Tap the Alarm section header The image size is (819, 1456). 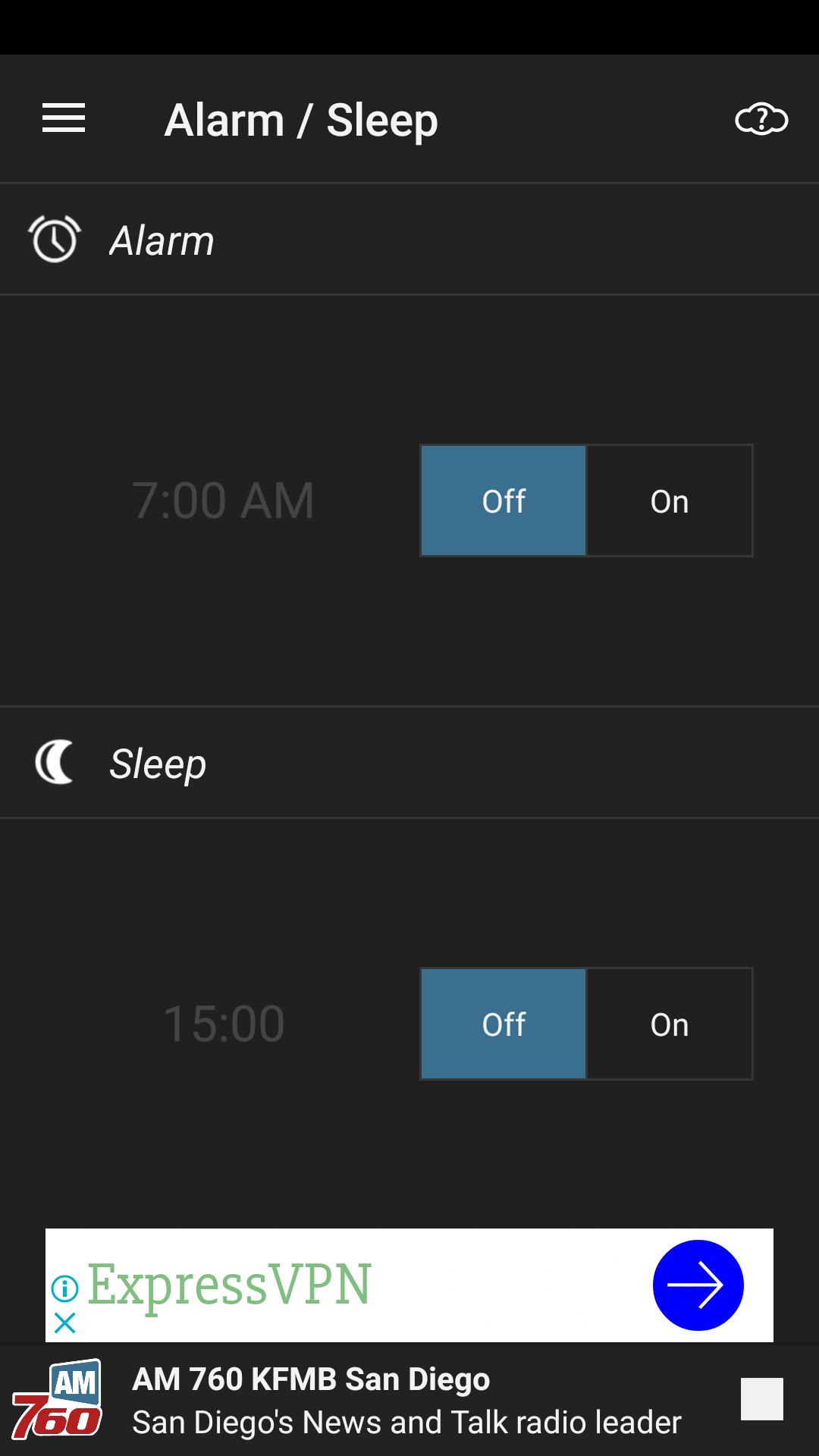(x=162, y=240)
